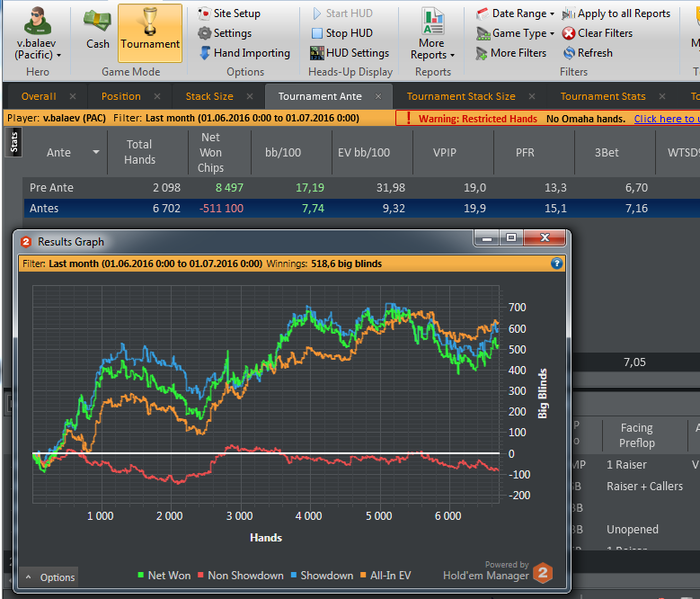Click the 8 497 net won value
Image resolution: width=700 pixels, height=599 pixels.
point(229,187)
